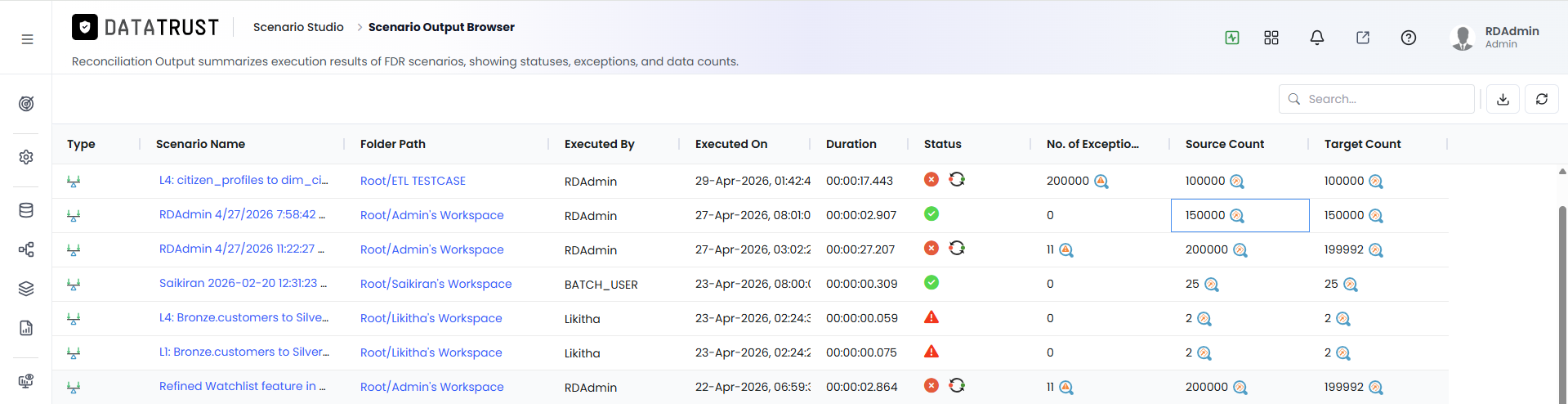The height and width of the screenshot is (404, 1568).
Task: Inspect source count 150000 magnifier icon
Action: [x=1237, y=216]
